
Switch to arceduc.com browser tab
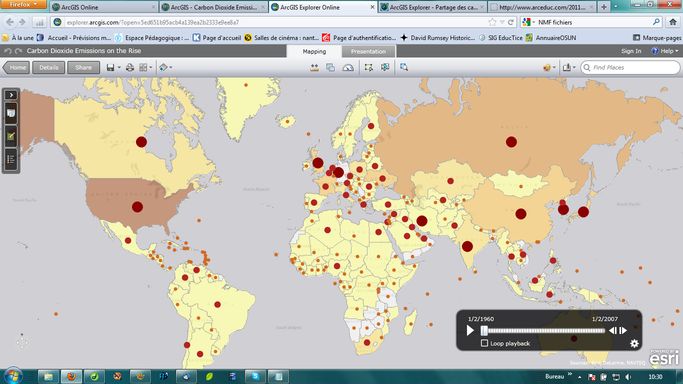click(542, 7)
